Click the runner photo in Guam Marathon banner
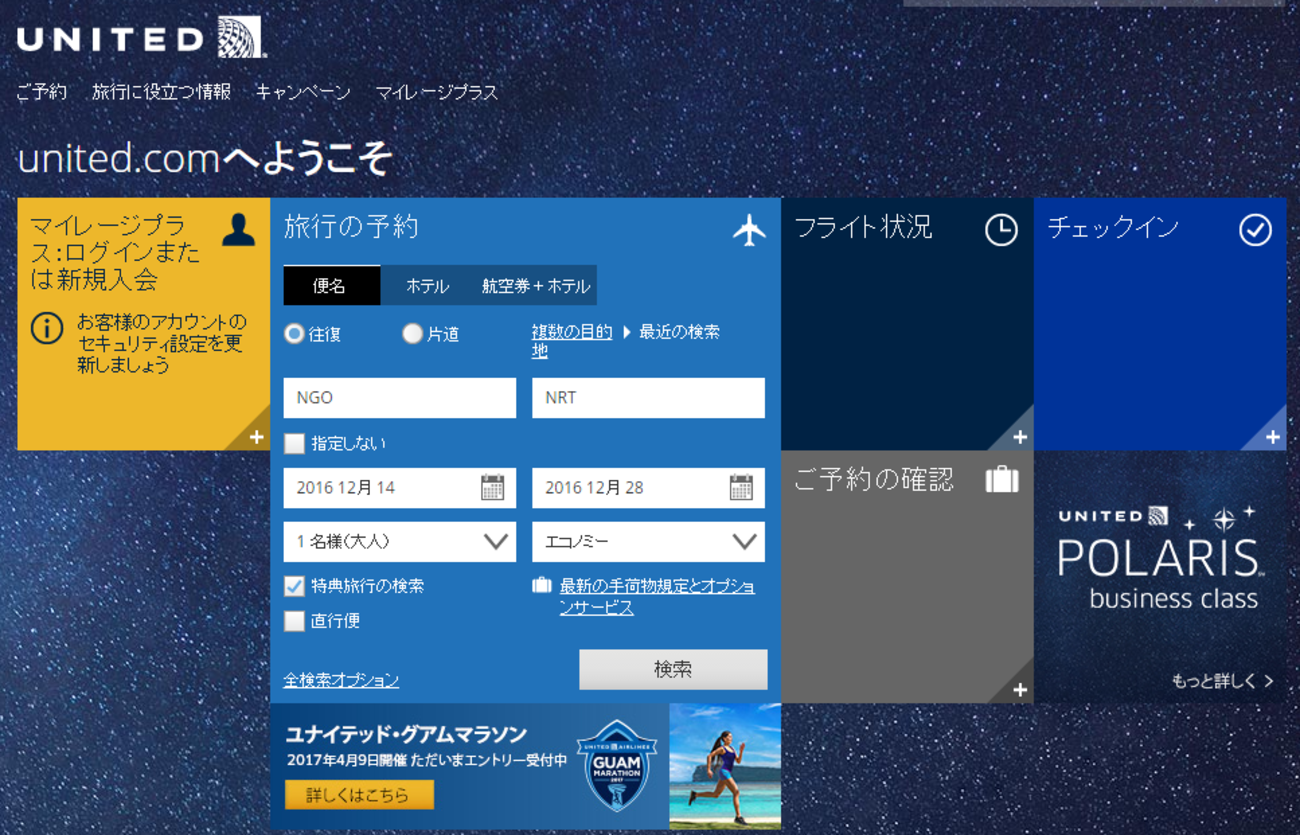Viewport: 1300px width, 835px height. pyautogui.click(x=725, y=766)
